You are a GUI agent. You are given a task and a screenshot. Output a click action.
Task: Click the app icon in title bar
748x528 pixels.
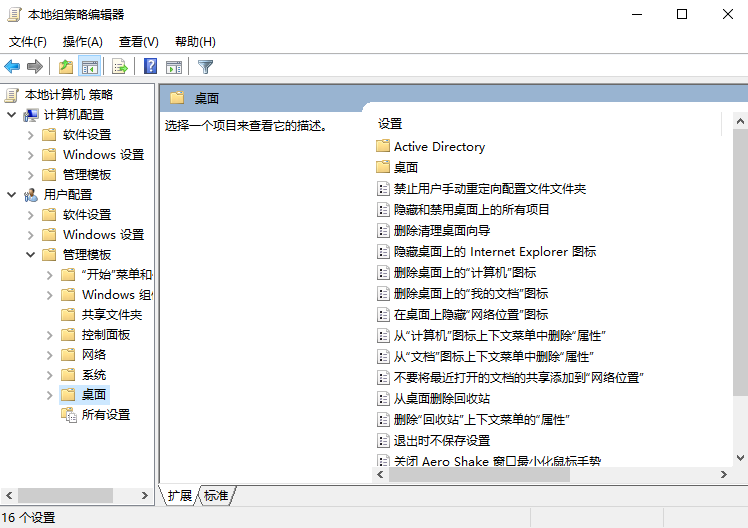(14, 15)
